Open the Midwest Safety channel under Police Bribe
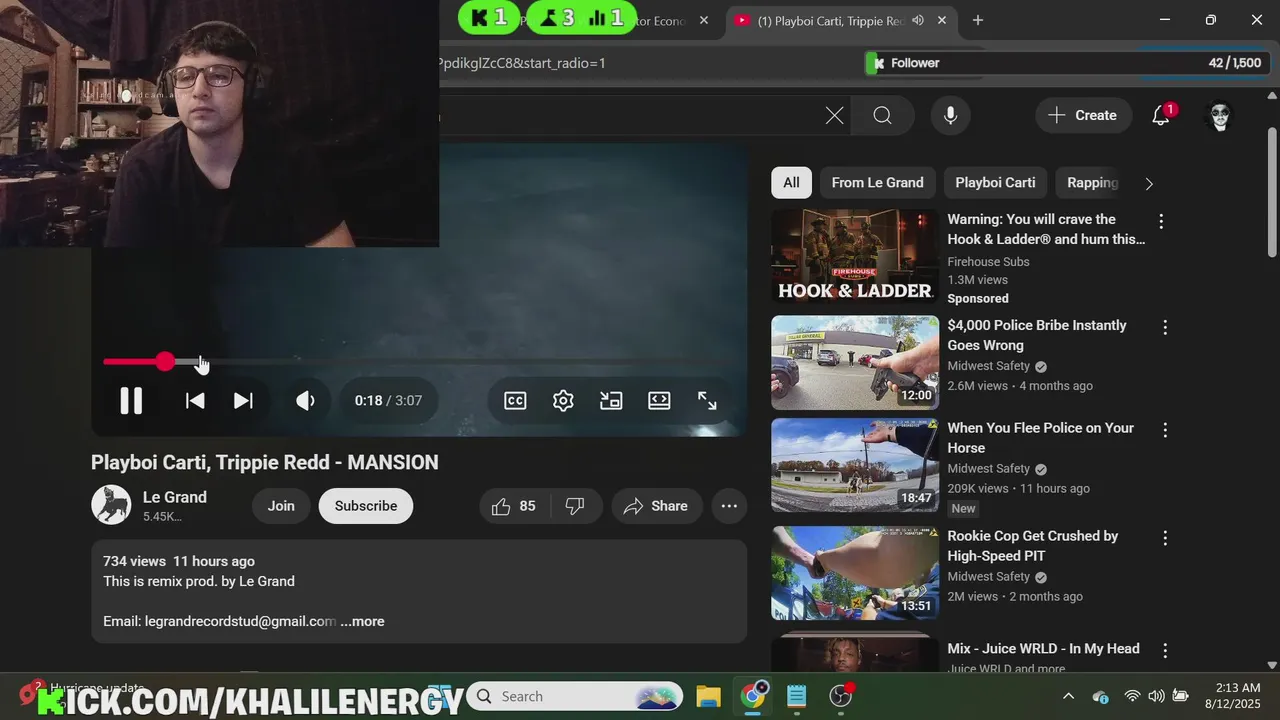This screenshot has height=720, width=1280. 988,366
